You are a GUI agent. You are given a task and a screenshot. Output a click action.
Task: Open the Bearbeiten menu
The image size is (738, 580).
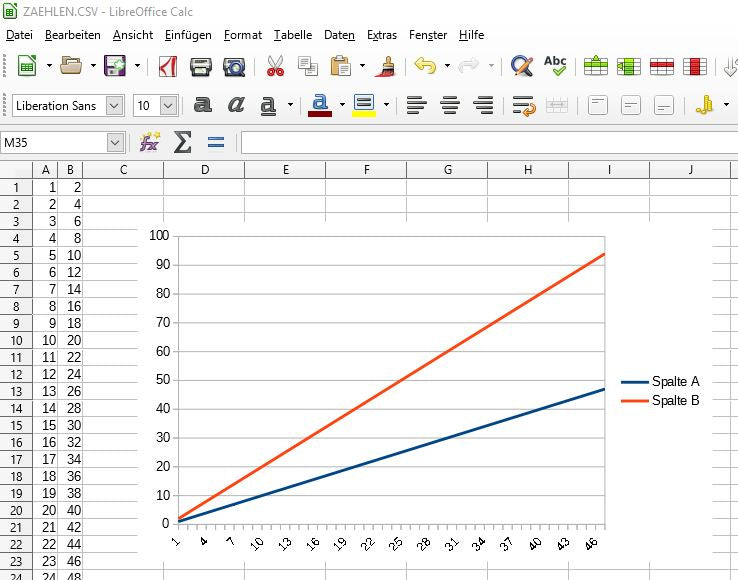pyautogui.click(x=72, y=35)
